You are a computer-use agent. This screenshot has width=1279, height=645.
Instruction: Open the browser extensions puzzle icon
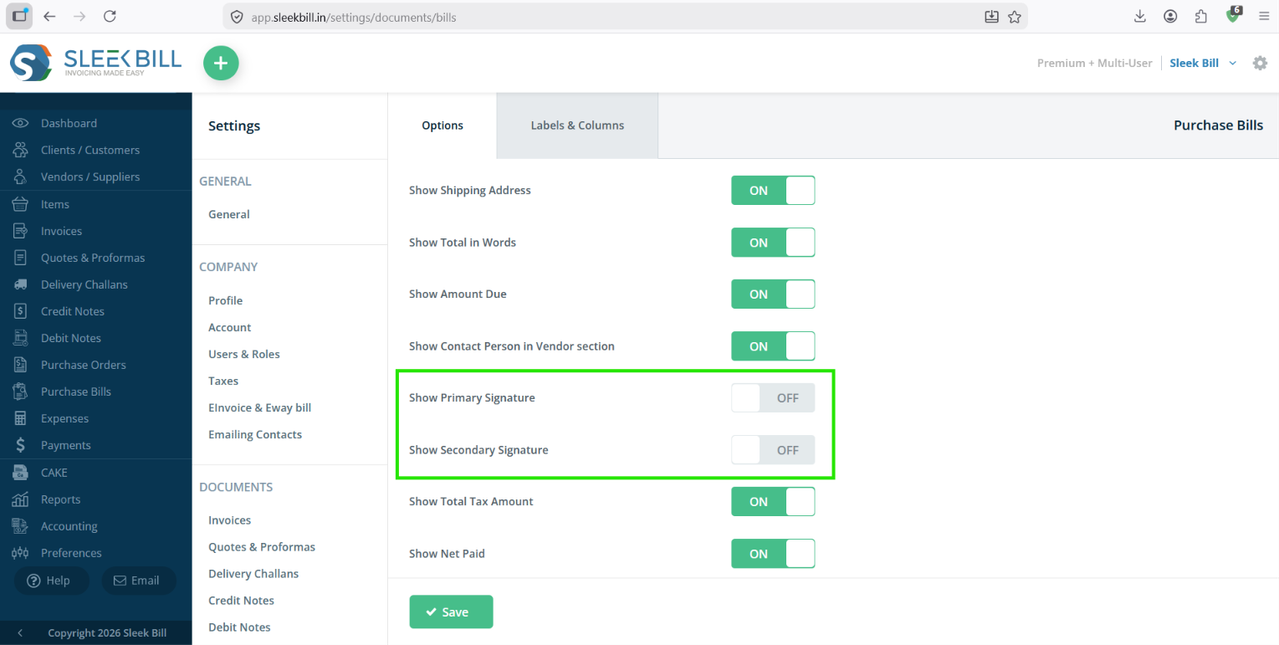[x=1201, y=16]
